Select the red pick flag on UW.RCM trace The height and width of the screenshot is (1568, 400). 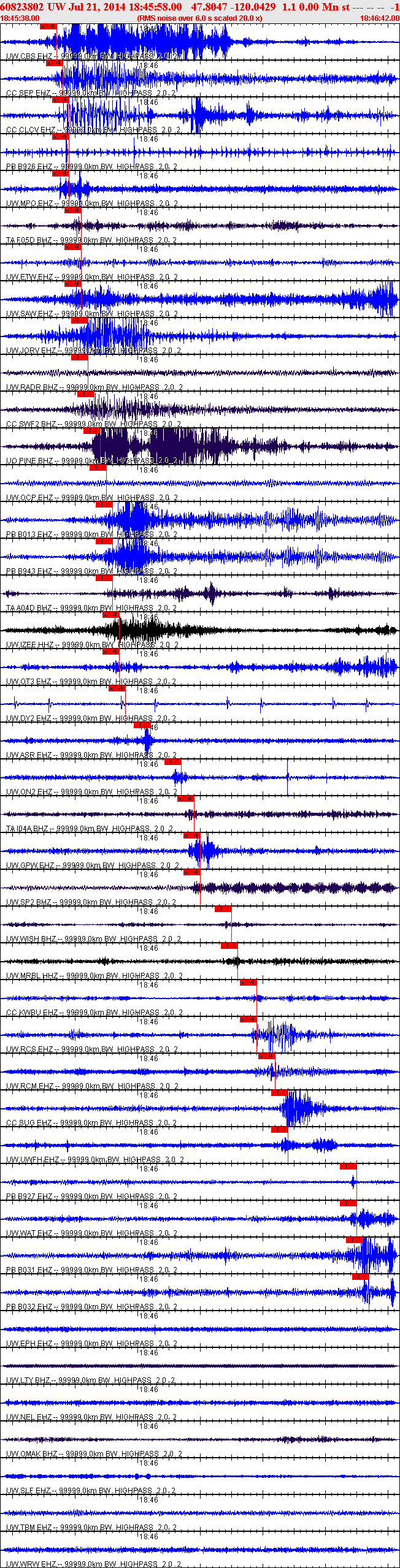(x=267, y=1056)
